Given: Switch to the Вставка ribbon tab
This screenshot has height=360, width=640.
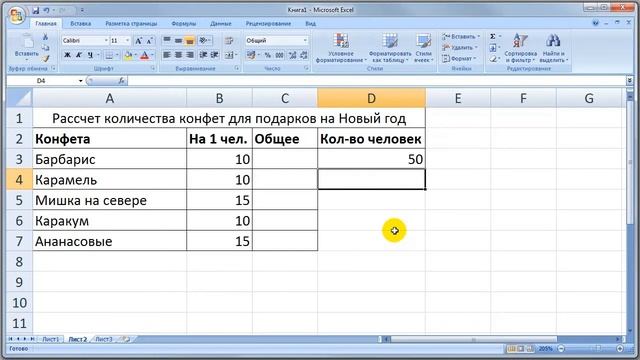Looking at the screenshot, I should pos(80,24).
